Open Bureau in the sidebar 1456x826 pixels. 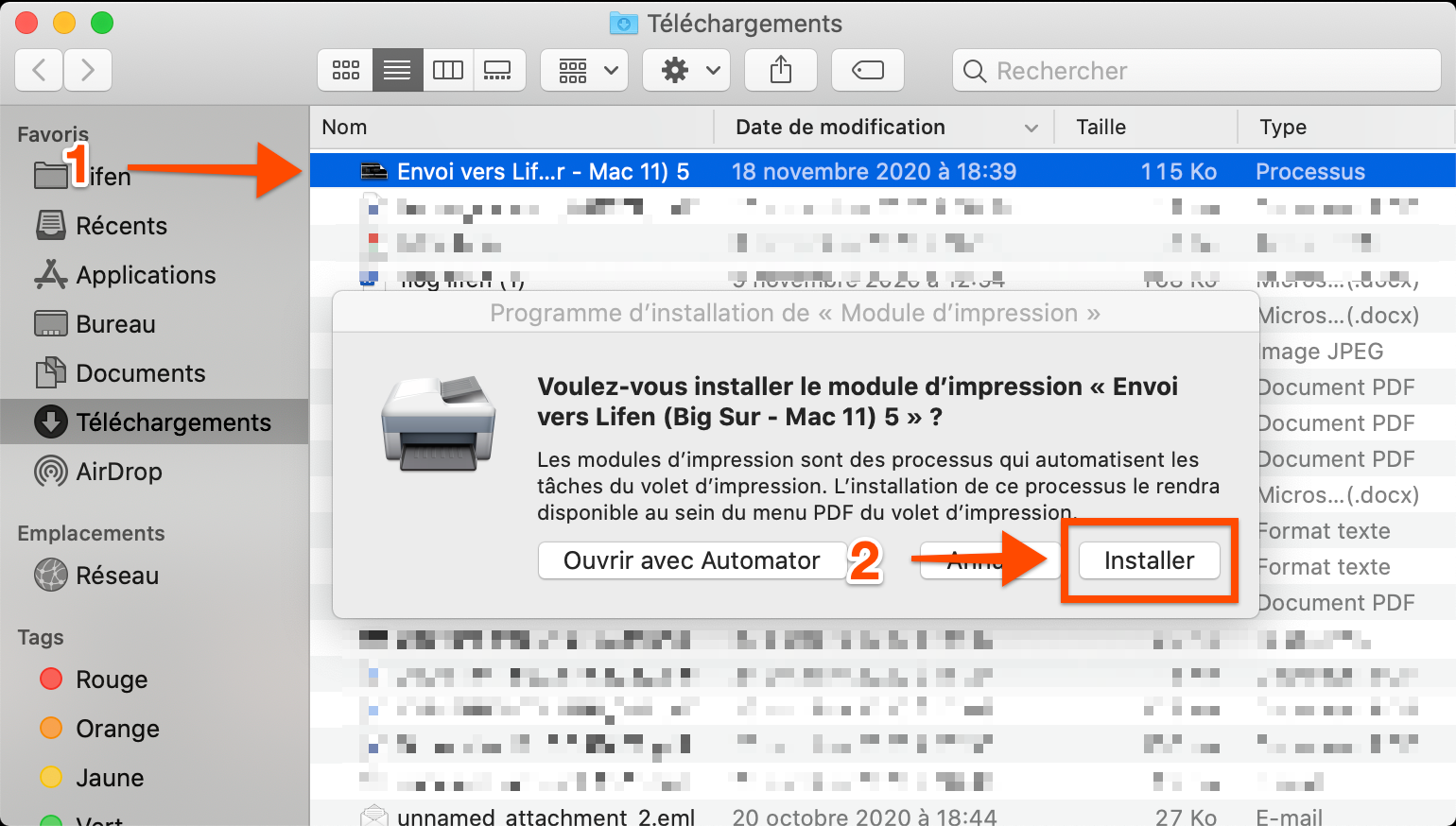coord(154,324)
